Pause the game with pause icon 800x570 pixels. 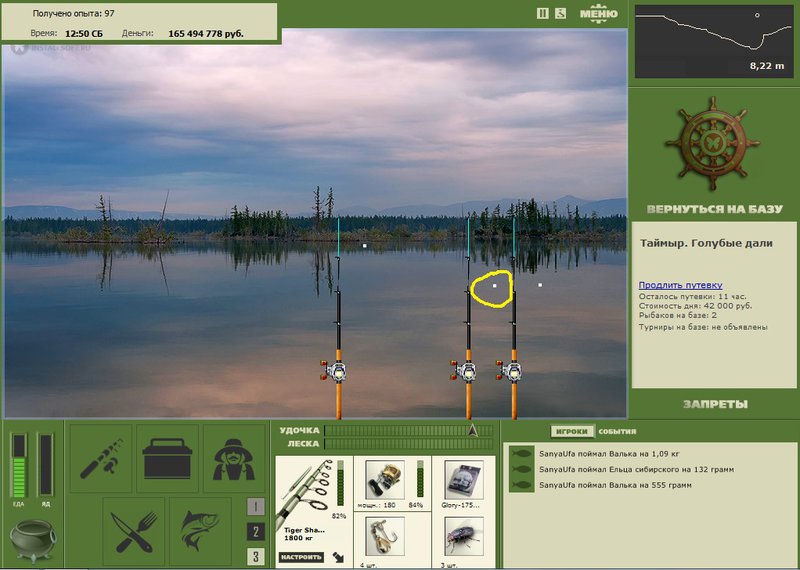[542, 14]
